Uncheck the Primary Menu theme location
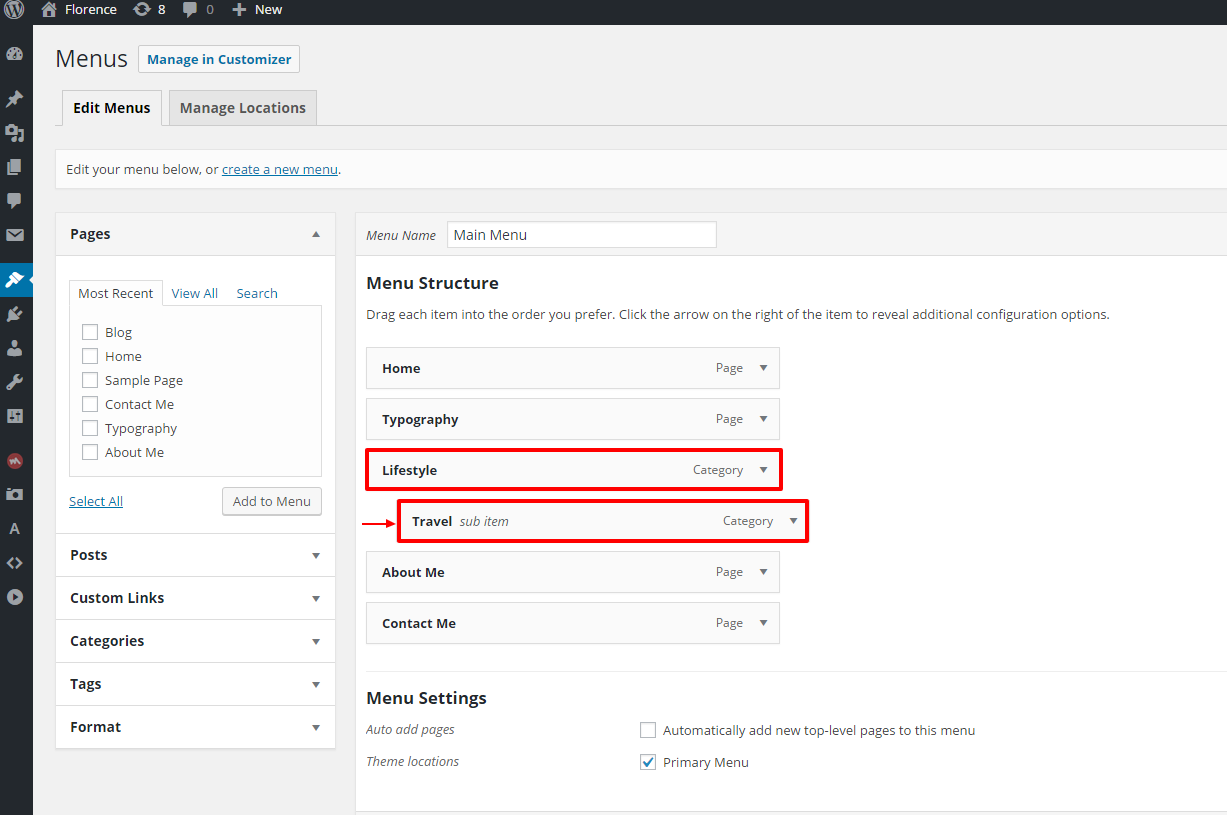1227x815 pixels. [x=648, y=762]
